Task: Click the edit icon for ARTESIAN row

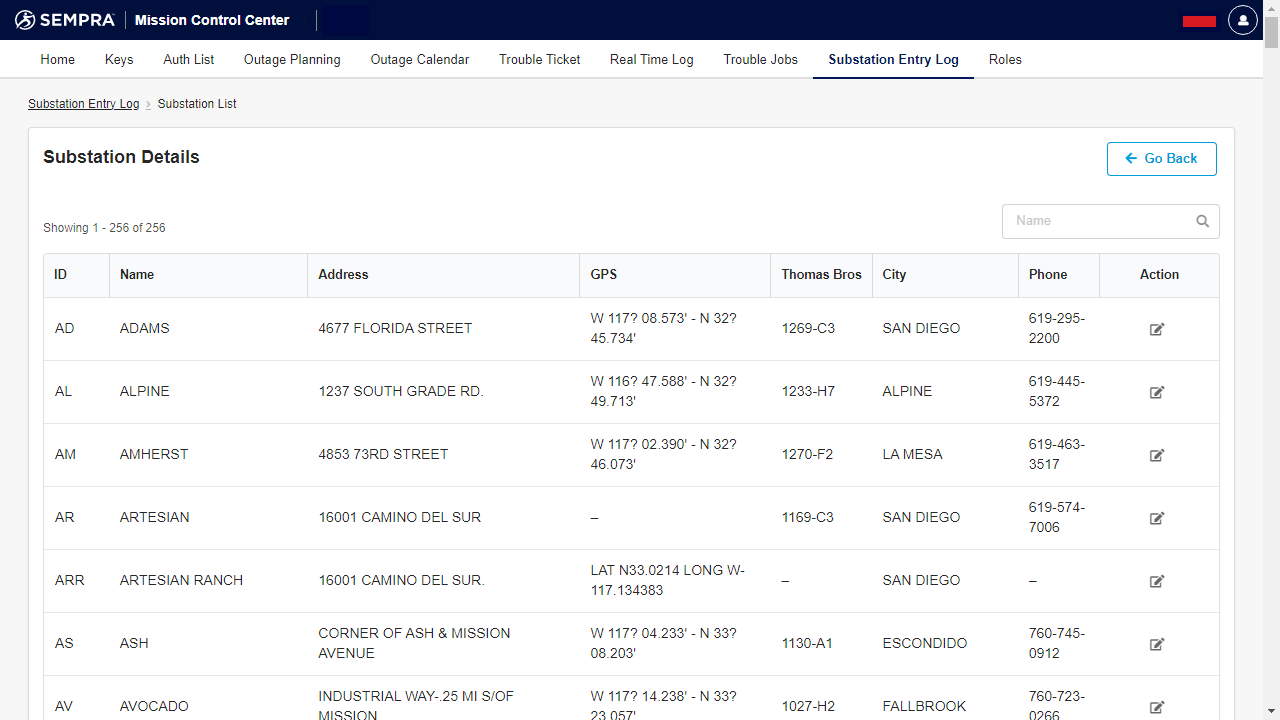Action: point(1157,518)
